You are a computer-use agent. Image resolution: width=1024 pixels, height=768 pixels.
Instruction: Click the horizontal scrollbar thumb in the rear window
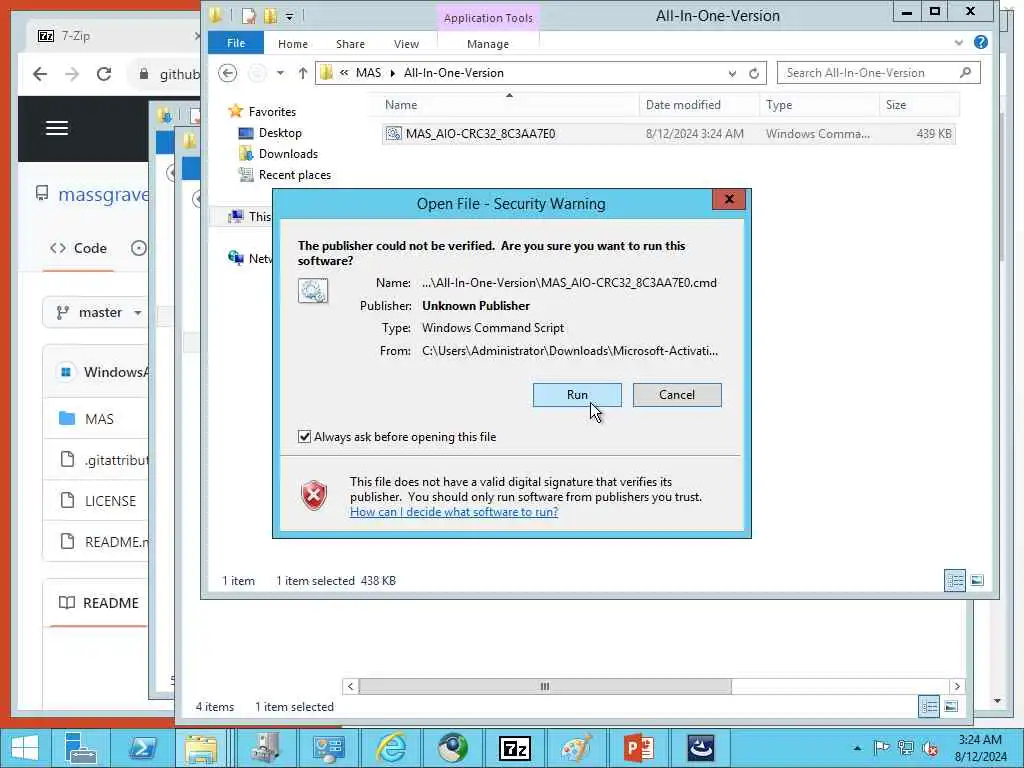point(545,686)
